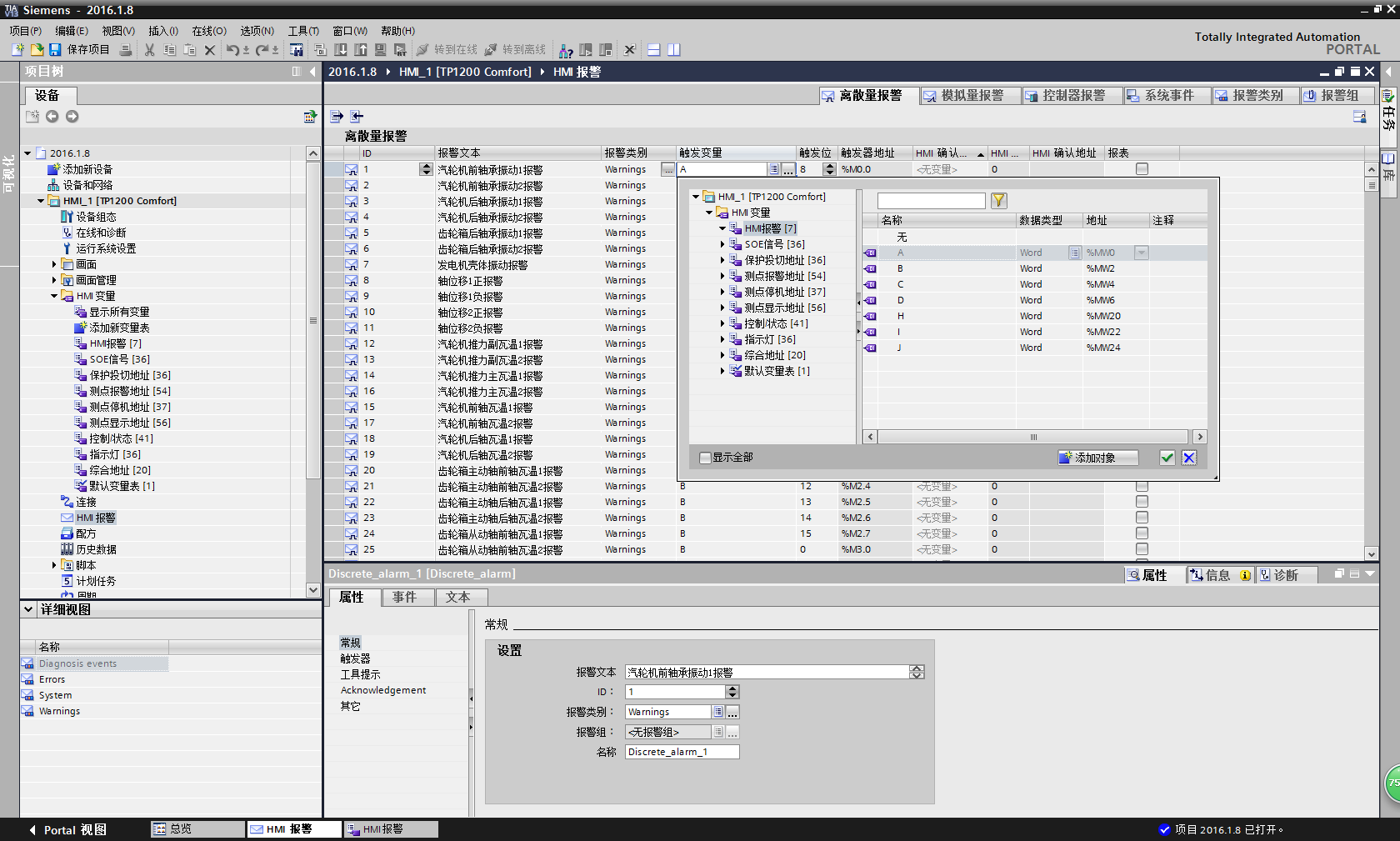Click the open project icon in toolbar
The width and height of the screenshot is (1400, 841).
pos(37,50)
